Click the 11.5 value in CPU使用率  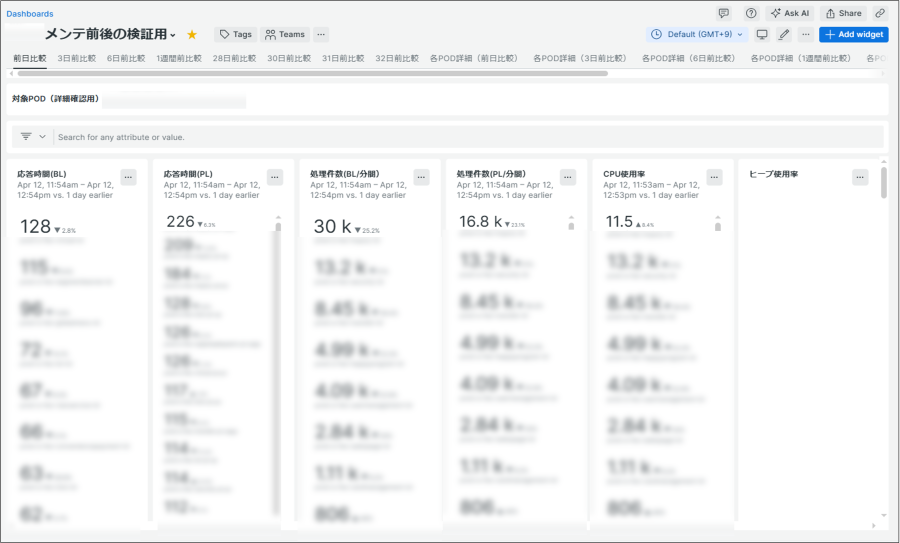pos(619,222)
